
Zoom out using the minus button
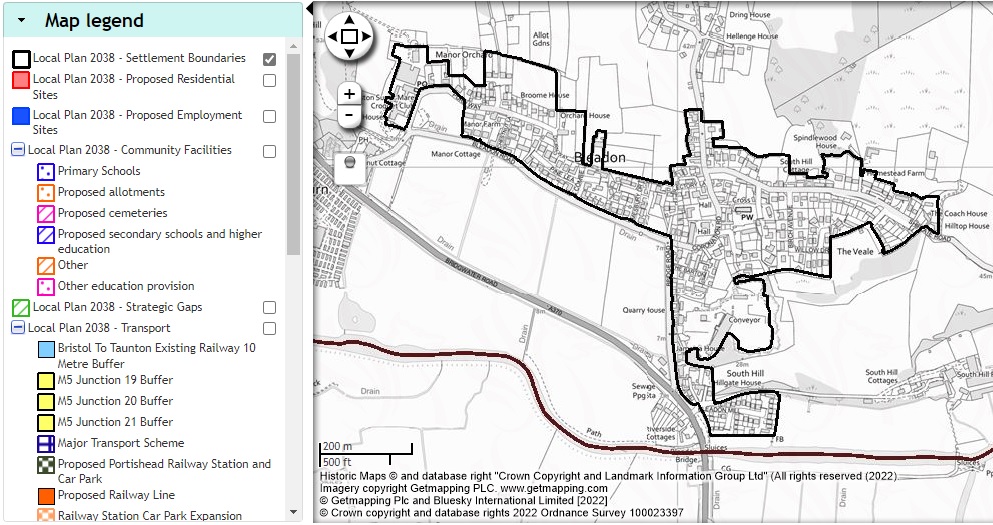click(x=349, y=115)
